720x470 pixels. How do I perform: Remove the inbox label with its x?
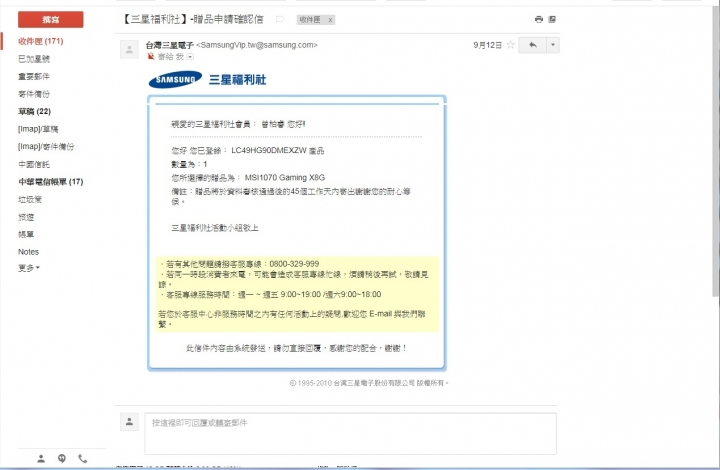[330, 20]
